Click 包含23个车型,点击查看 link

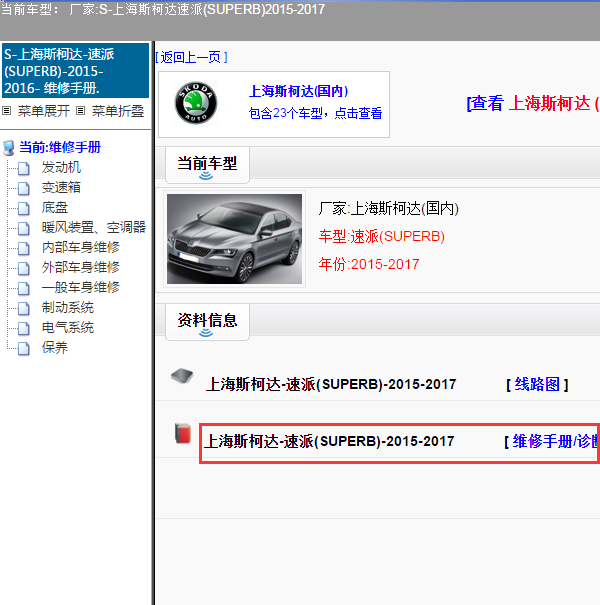pyautogui.click(x=315, y=113)
